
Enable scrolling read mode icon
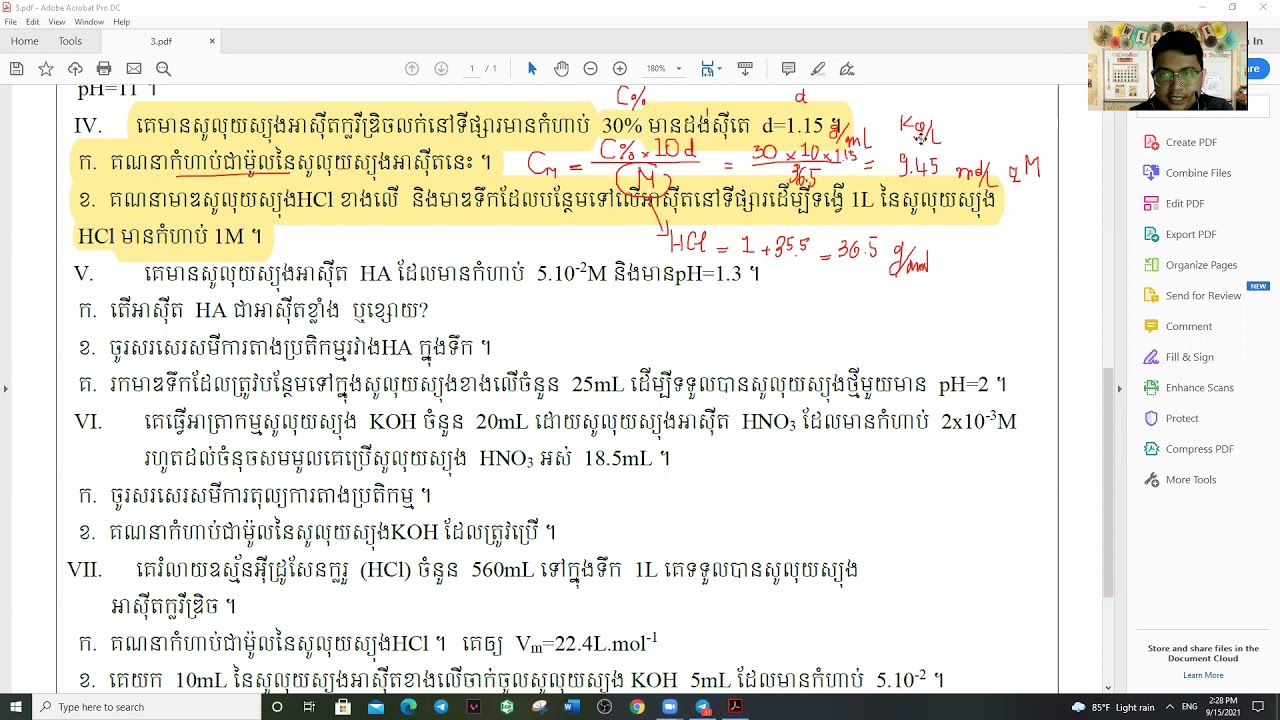(x=745, y=69)
